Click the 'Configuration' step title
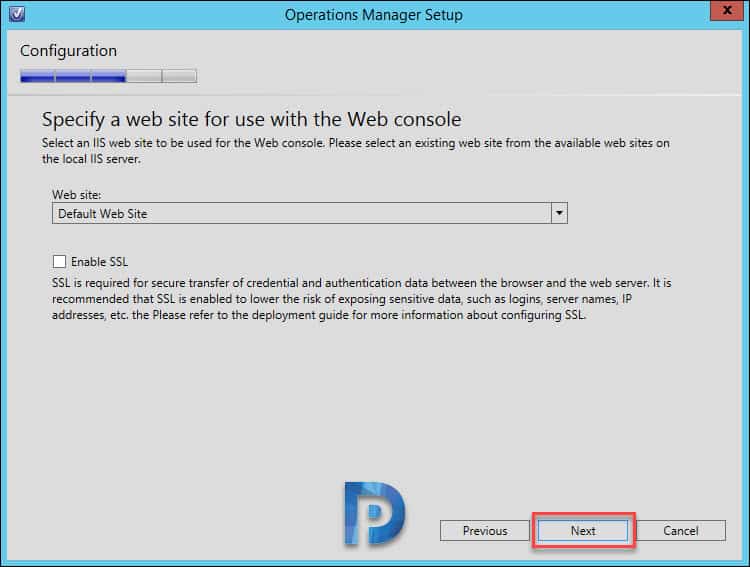 68,51
